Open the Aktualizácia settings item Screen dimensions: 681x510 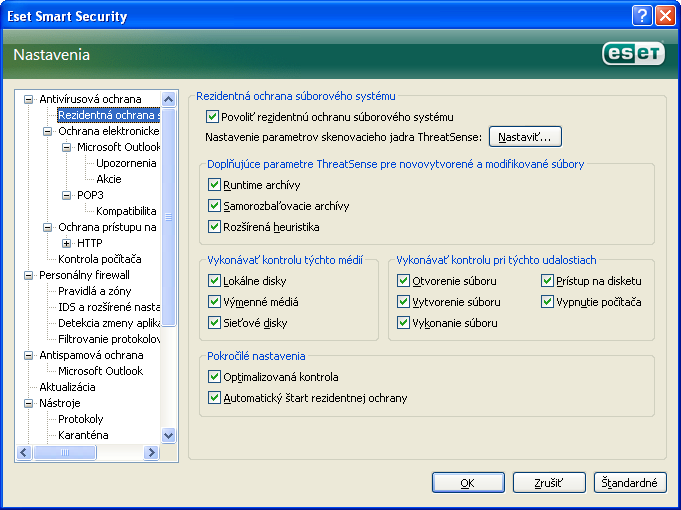tap(67, 387)
